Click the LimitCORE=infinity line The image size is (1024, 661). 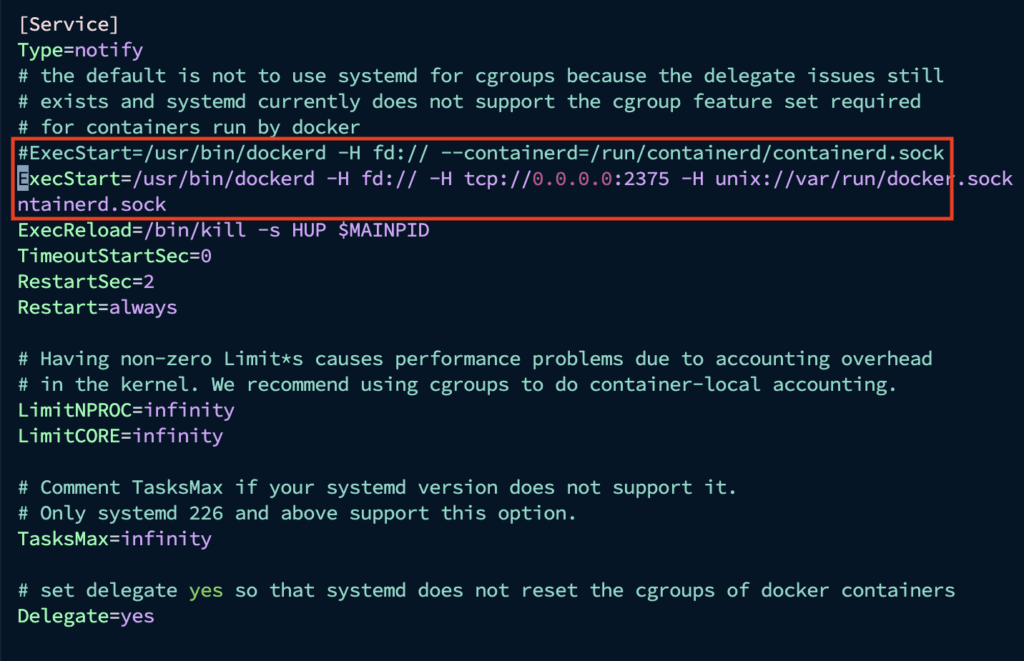(x=120, y=436)
